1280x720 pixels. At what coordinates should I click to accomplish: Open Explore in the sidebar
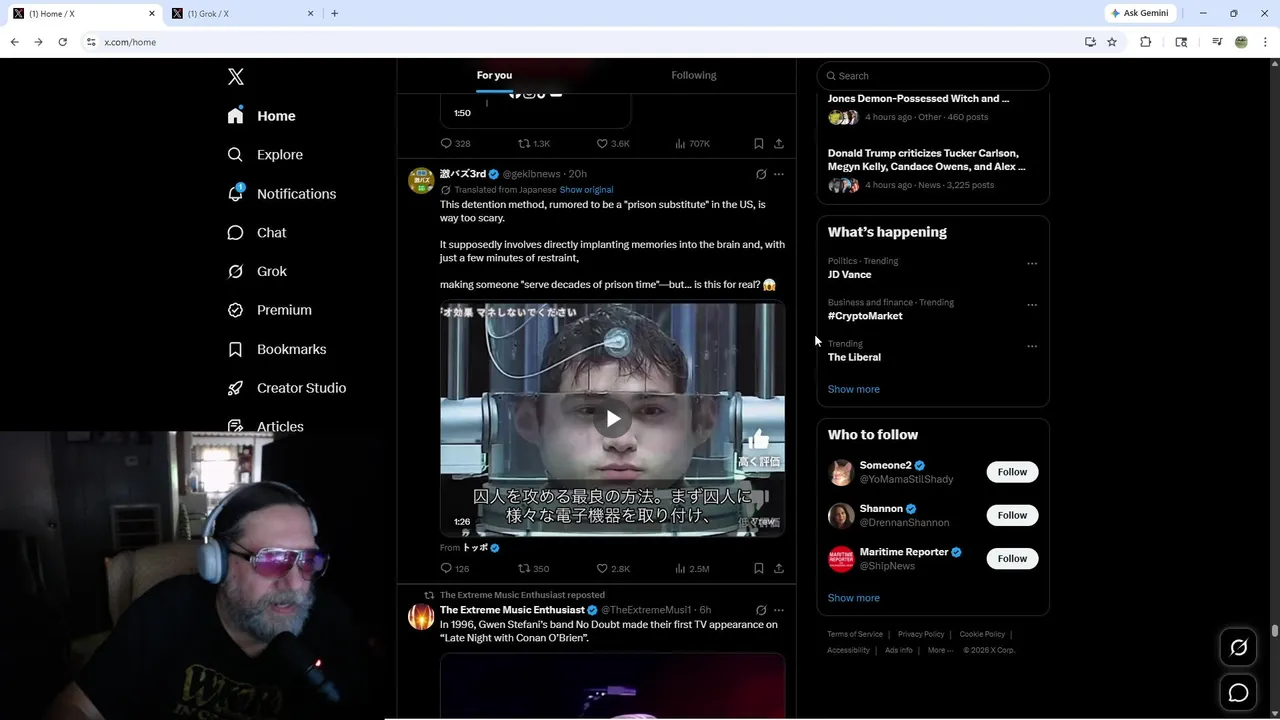[265, 155]
